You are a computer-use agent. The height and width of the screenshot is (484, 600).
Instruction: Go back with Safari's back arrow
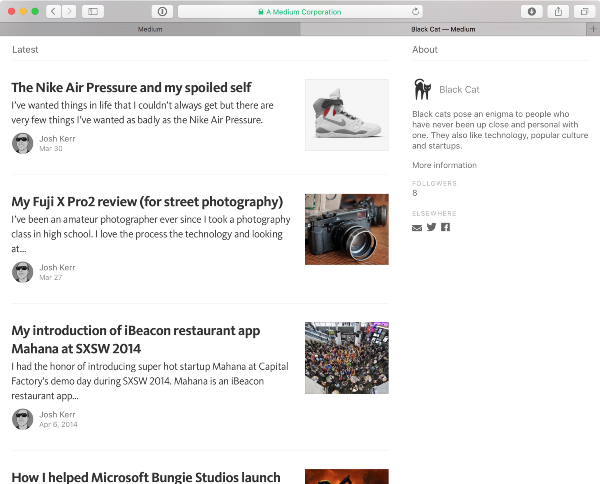54,11
